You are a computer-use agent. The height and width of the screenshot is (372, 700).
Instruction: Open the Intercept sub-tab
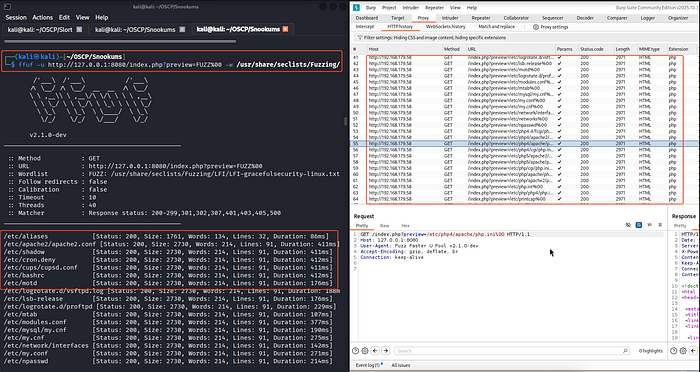click(x=365, y=27)
